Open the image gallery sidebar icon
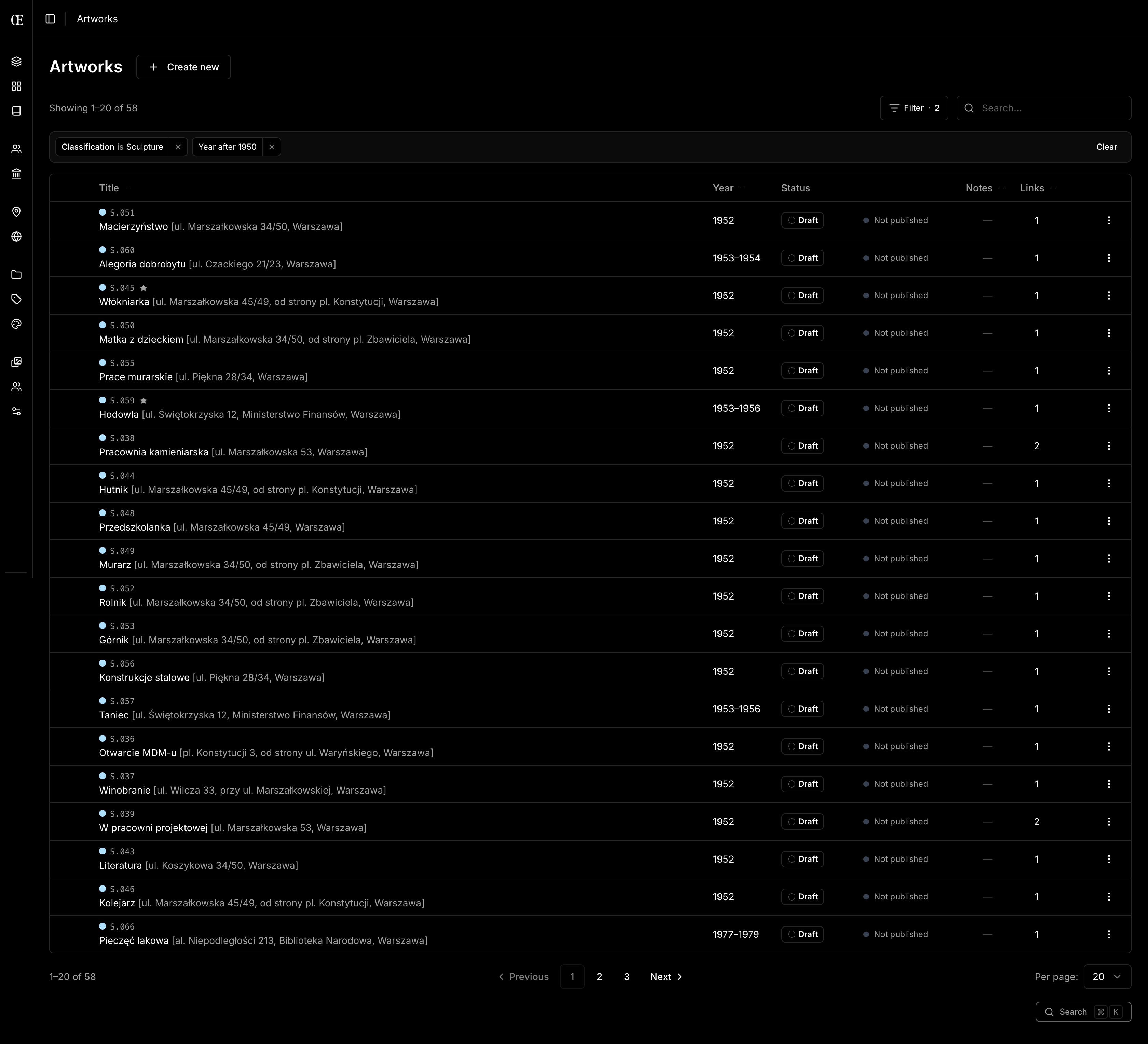Viewport: 1148px width, 1044px height. [x=16, y=362]
